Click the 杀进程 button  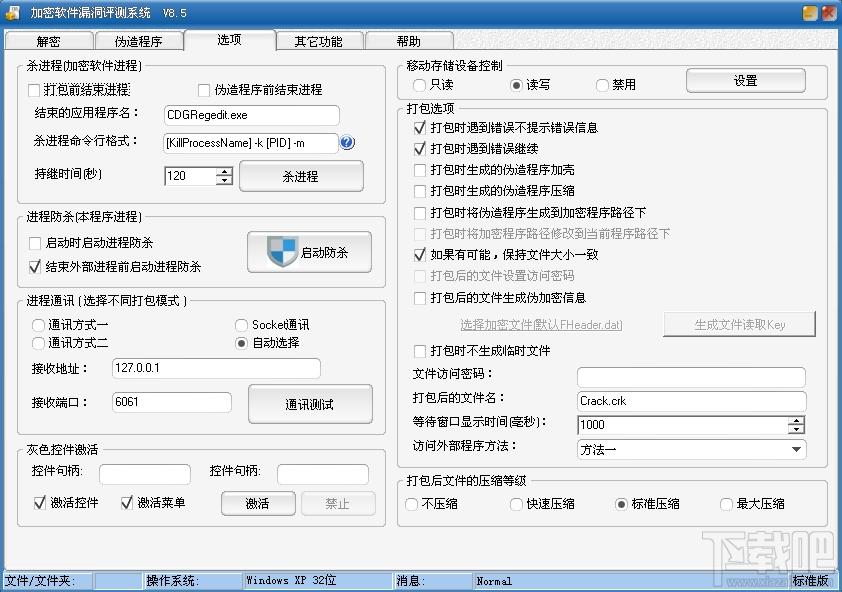point(301,176)
